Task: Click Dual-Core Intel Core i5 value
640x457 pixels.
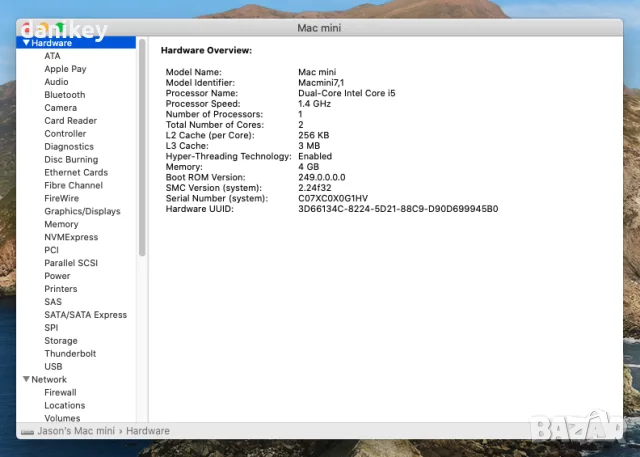Action: (x=347, y=93)
